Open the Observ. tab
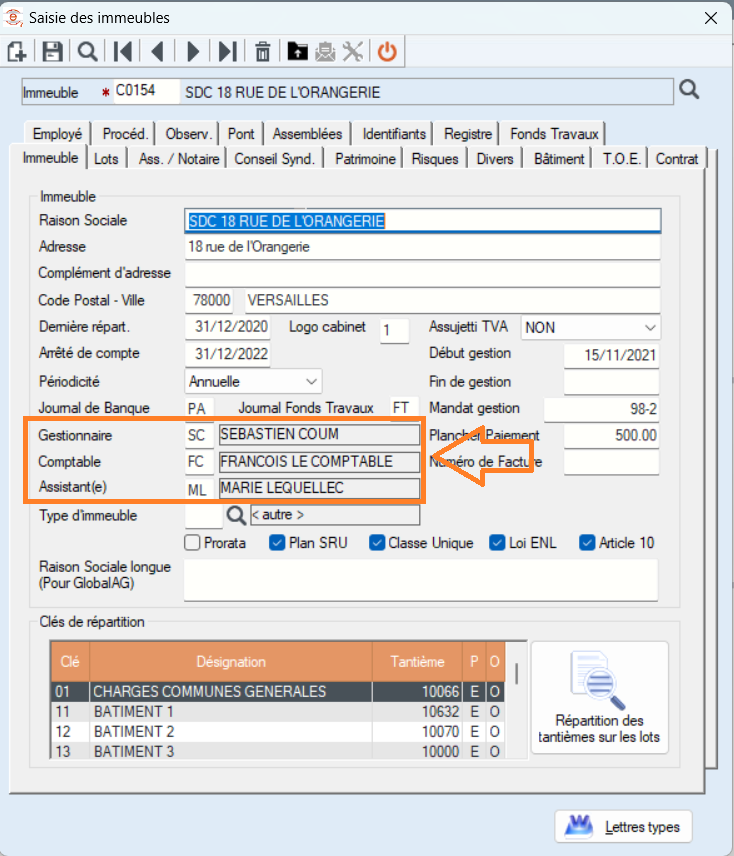This screenshot has height=856, width=734. (x=188, y=134)
